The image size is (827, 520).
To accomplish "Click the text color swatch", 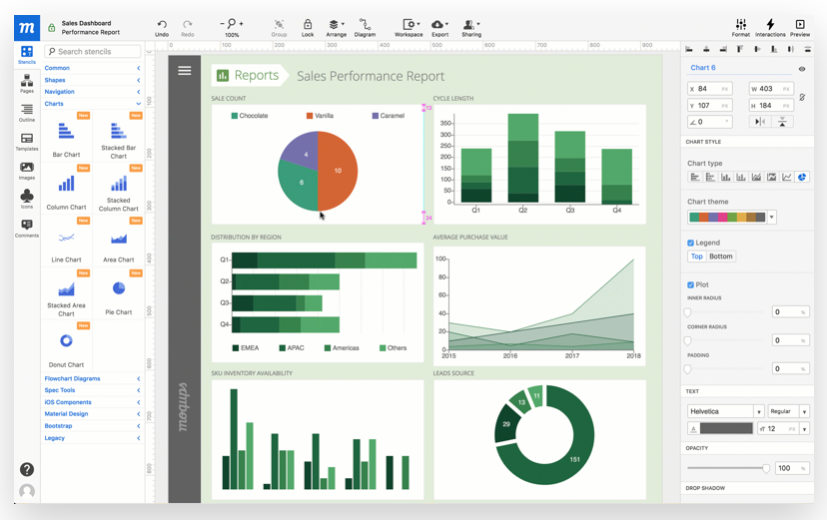I will (726, 429).
